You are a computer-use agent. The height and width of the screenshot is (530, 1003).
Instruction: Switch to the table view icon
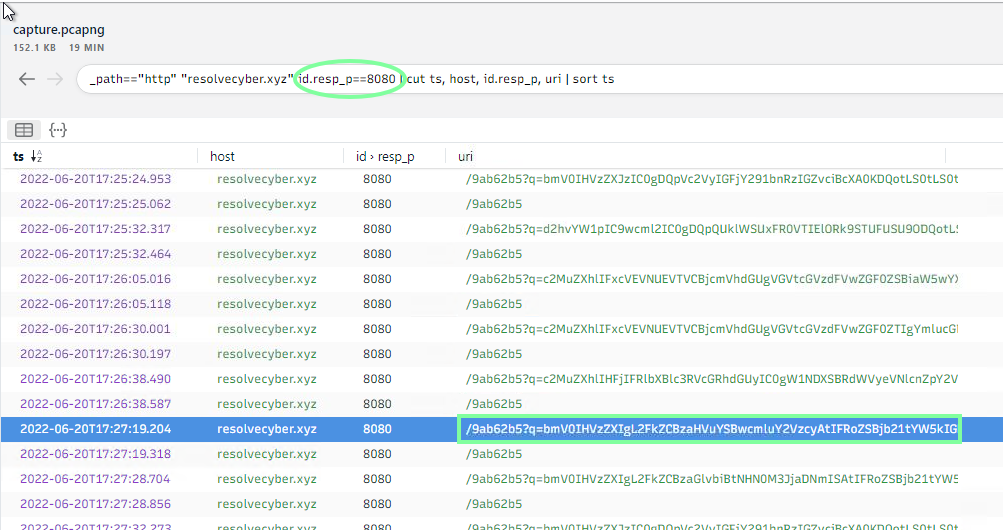coord(24,130)
